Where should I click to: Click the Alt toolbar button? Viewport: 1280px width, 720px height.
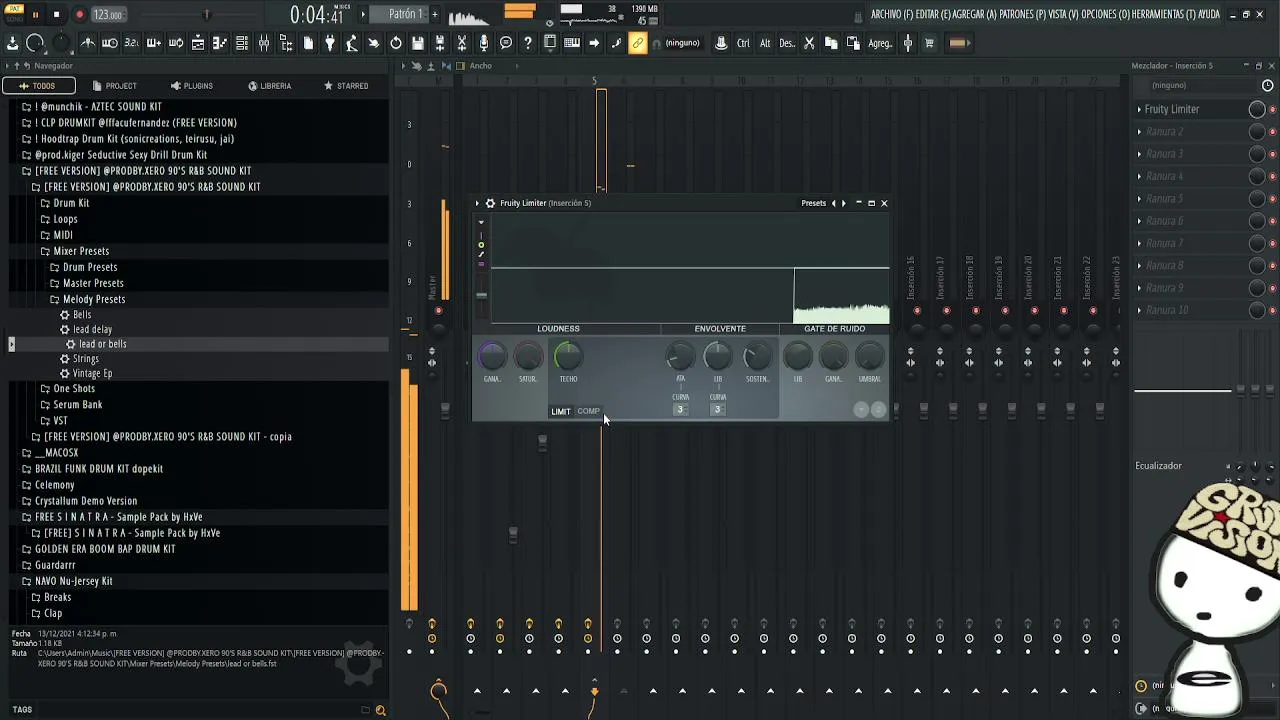coord(765,43)
